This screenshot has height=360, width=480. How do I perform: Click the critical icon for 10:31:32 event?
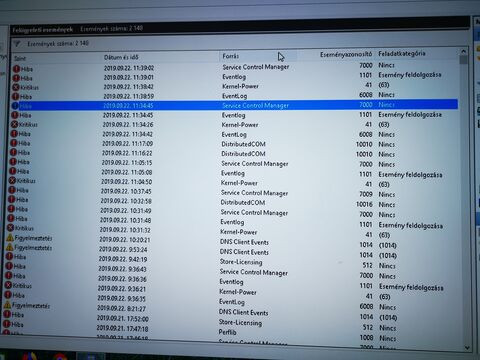click(11, 228)
